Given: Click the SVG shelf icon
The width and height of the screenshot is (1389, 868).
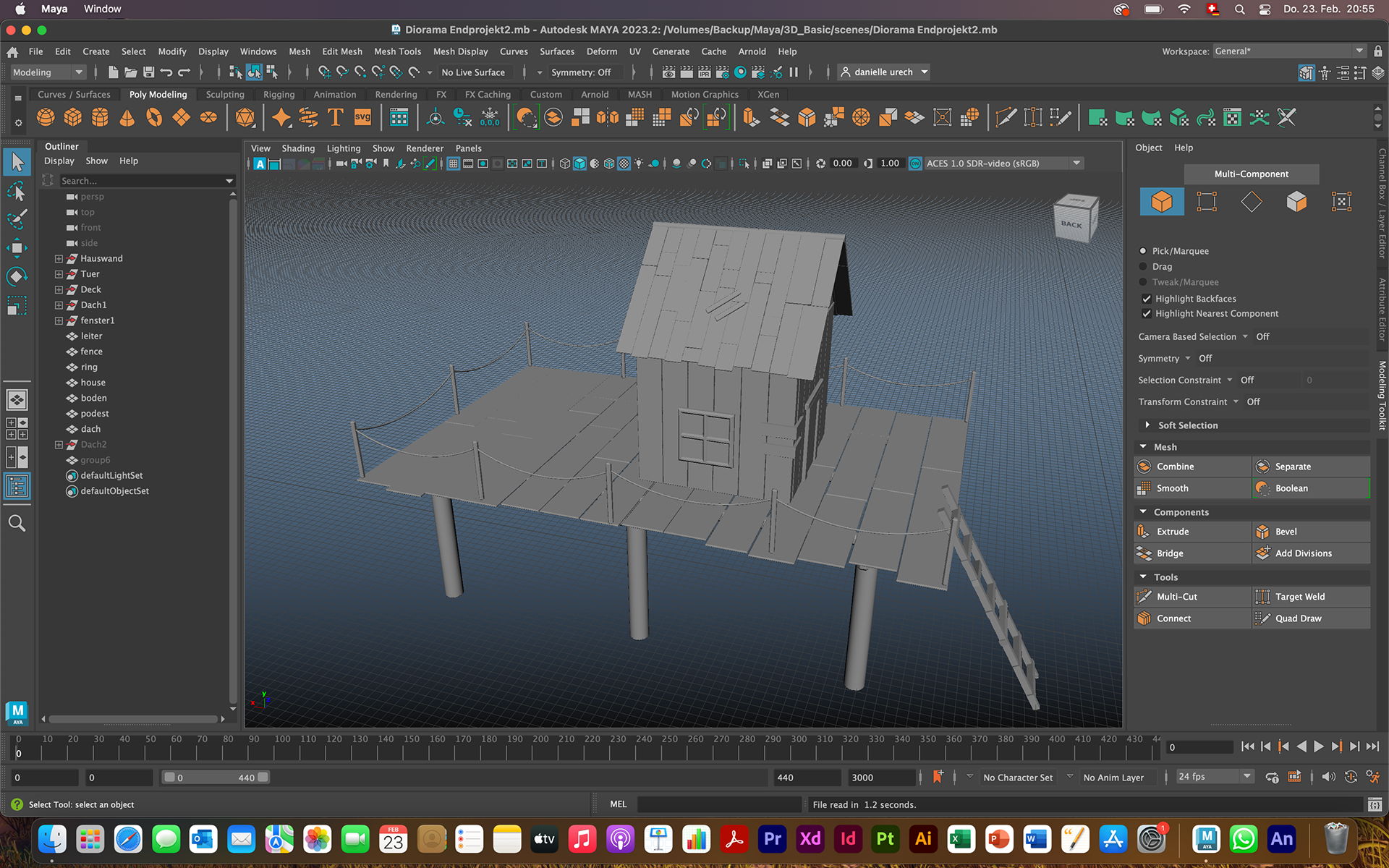Looking at the screenshot, I should [362, 117].
